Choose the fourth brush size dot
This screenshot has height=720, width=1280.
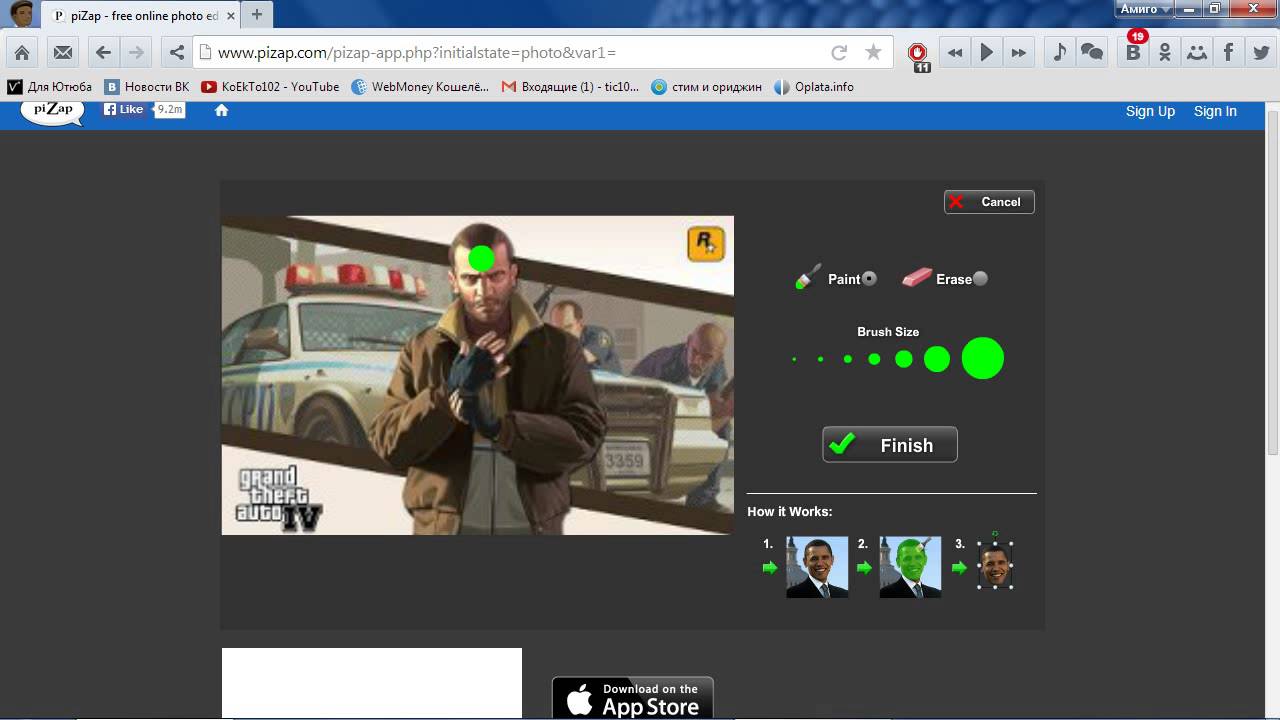(874, 359)
